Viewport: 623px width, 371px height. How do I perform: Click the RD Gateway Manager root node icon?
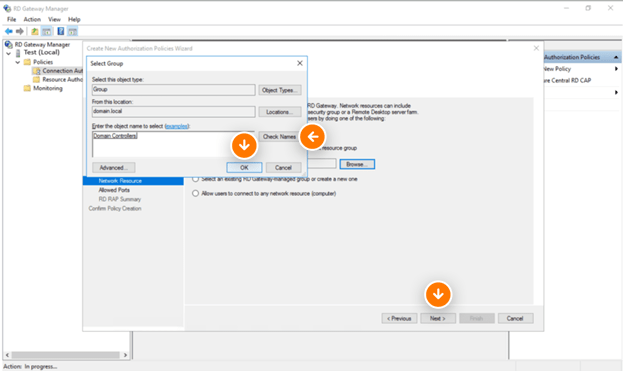(8, 44)
